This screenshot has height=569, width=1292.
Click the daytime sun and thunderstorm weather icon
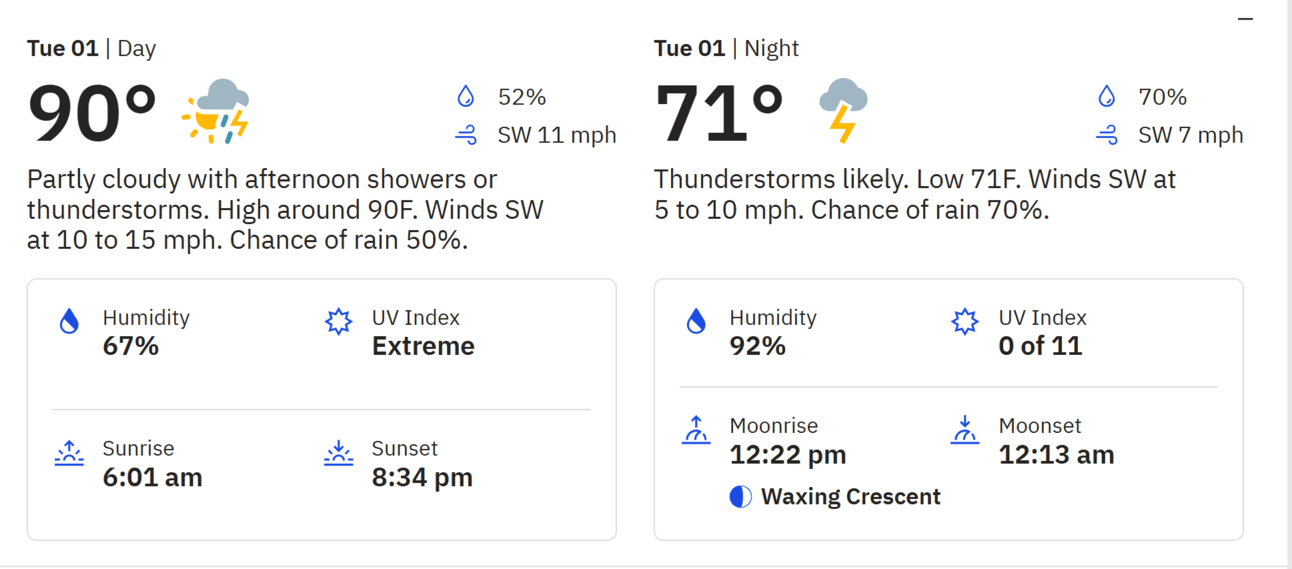pyautogui.click(x=215, y=111)
